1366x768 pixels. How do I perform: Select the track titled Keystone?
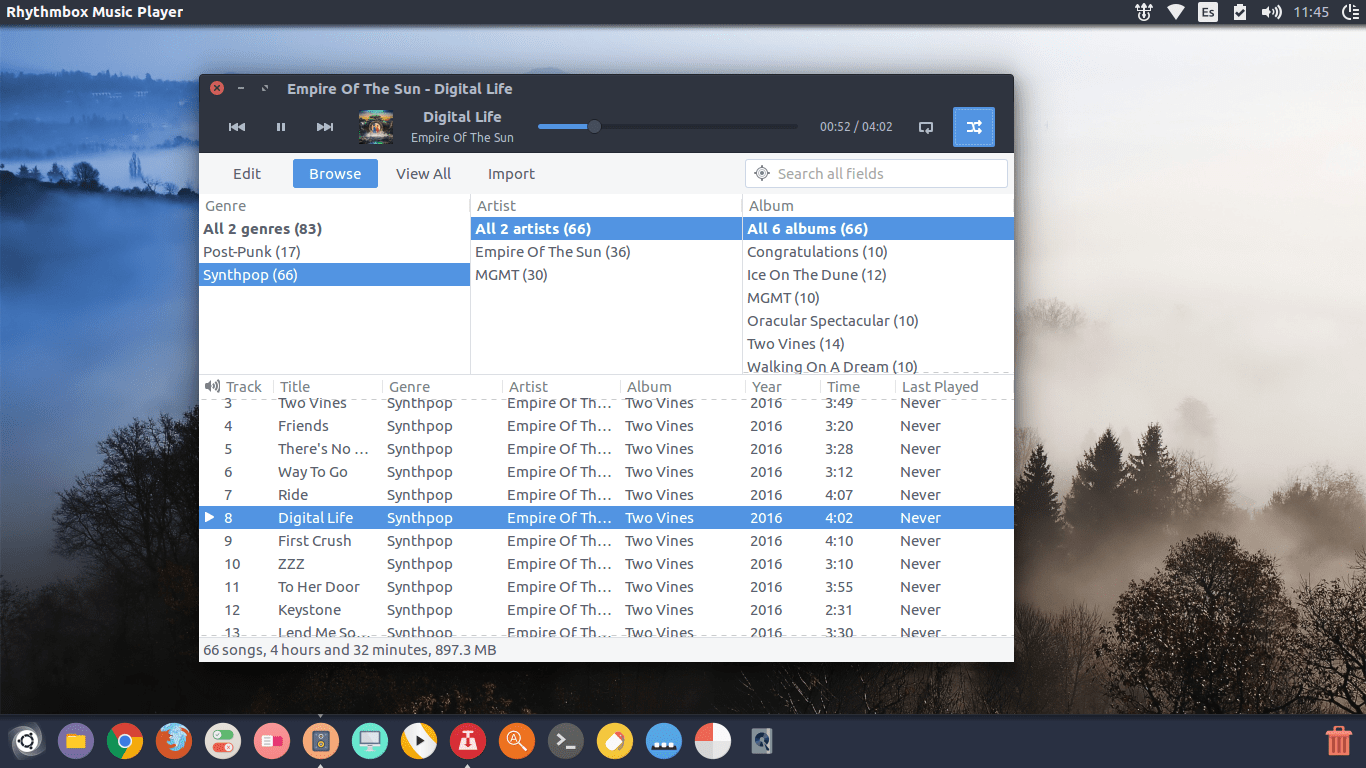click(606, 610)
